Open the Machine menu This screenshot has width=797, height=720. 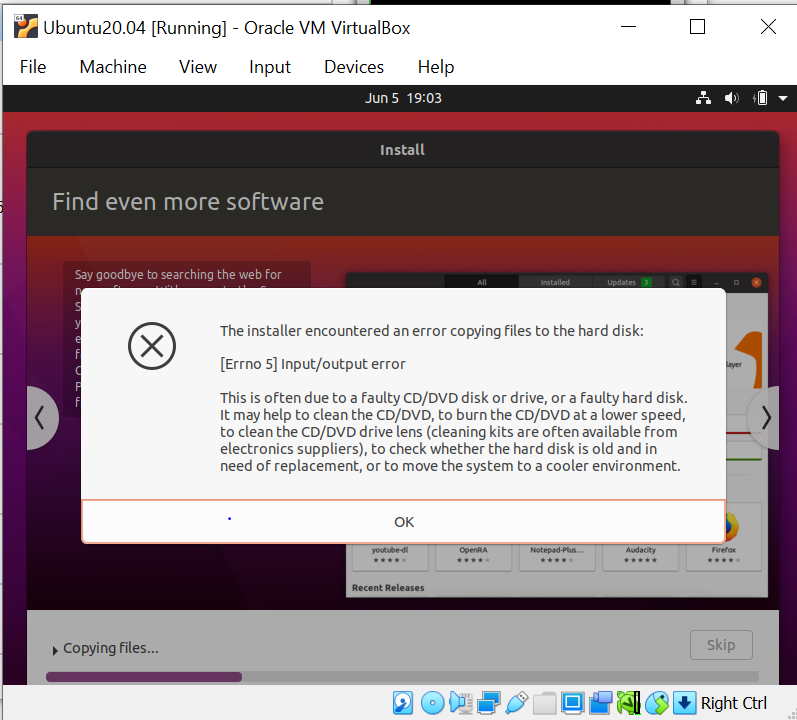[113, 67]
